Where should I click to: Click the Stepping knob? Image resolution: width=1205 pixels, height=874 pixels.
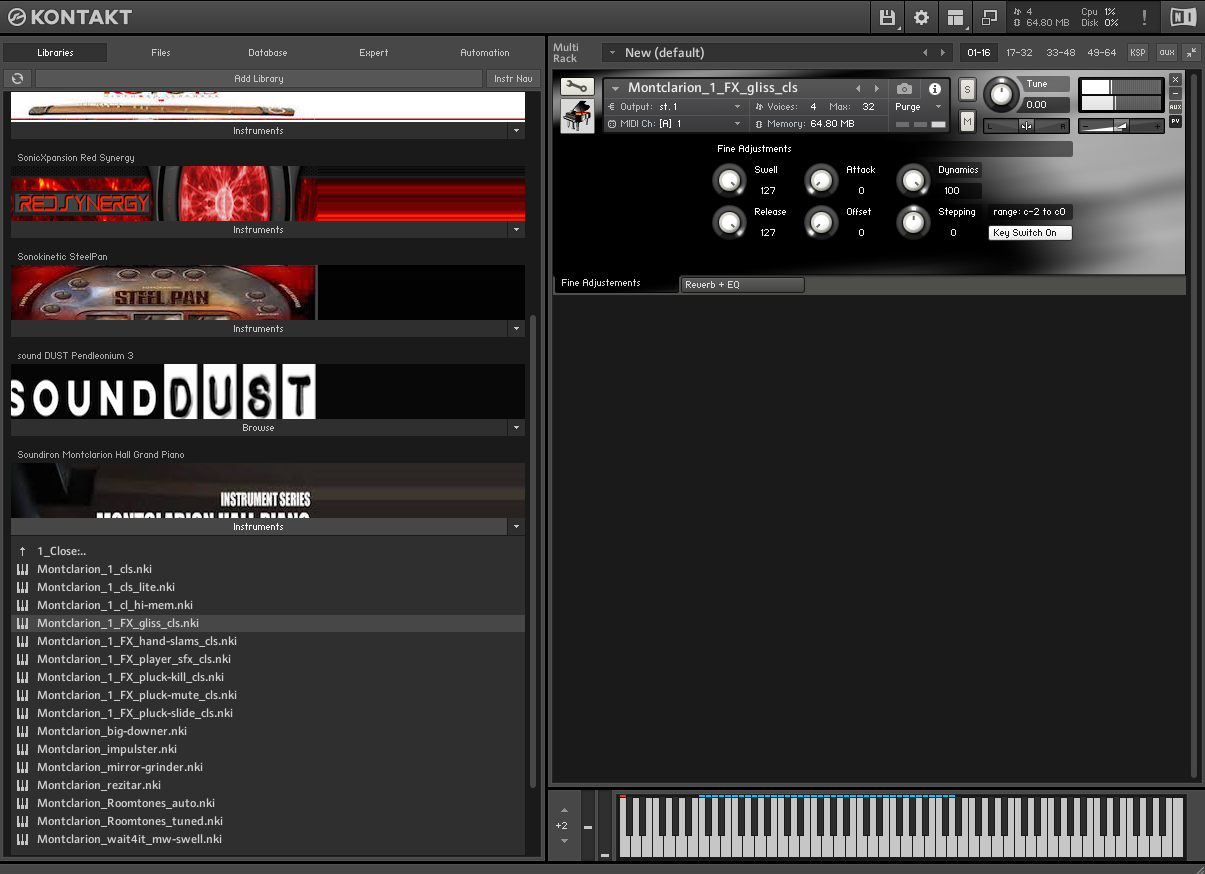(913, 222)
